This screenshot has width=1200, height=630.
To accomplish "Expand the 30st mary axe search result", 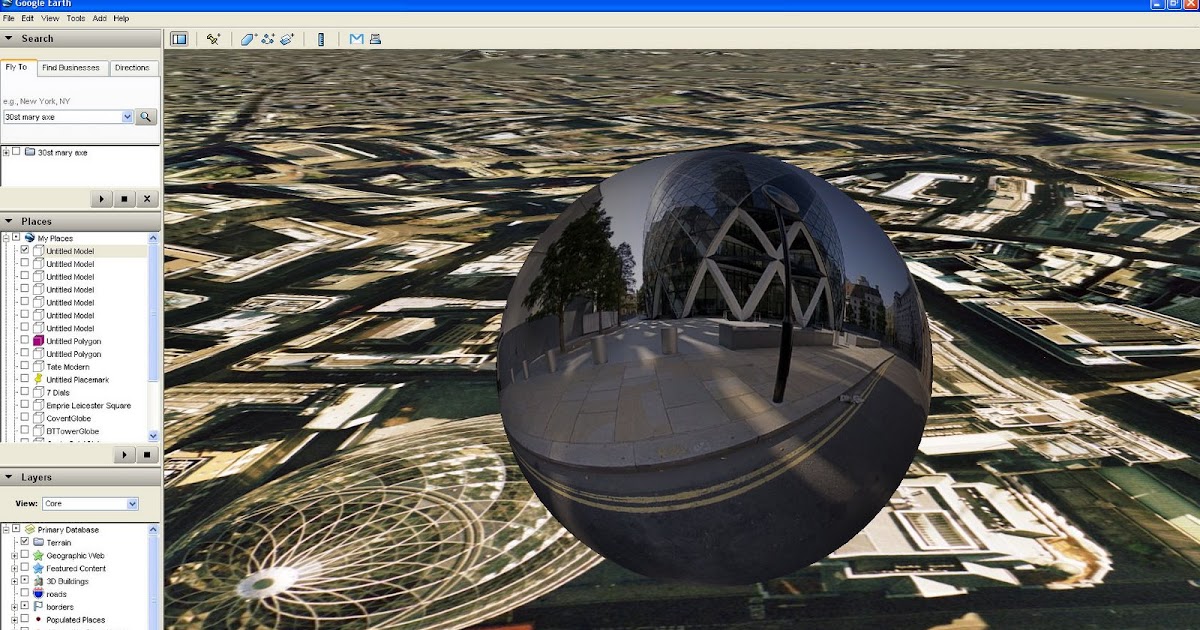I will click(6, 152).
